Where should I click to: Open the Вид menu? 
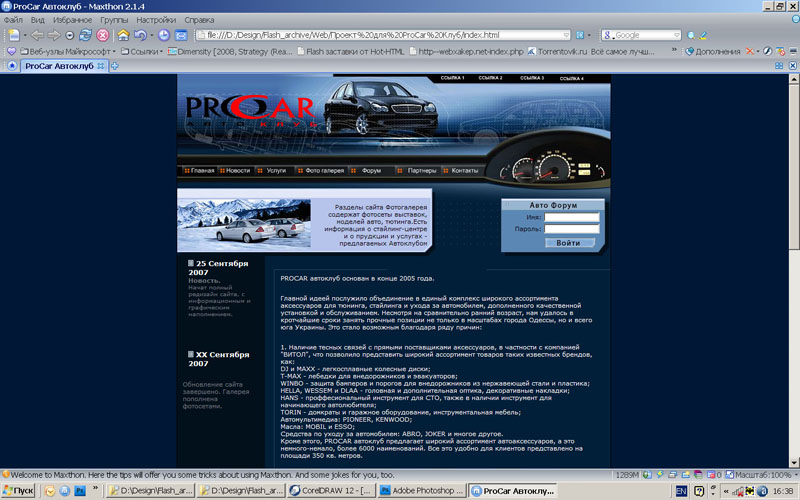pyautogui.click(x=38, y=20)
